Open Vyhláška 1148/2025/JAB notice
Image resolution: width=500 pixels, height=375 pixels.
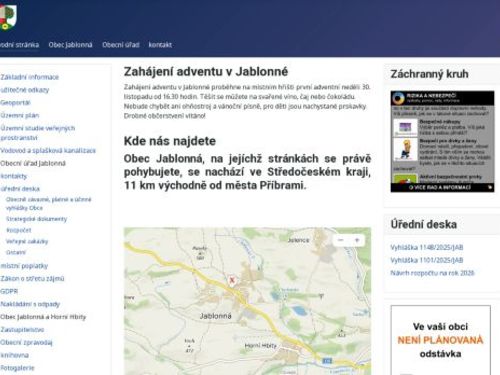point(427,247)
